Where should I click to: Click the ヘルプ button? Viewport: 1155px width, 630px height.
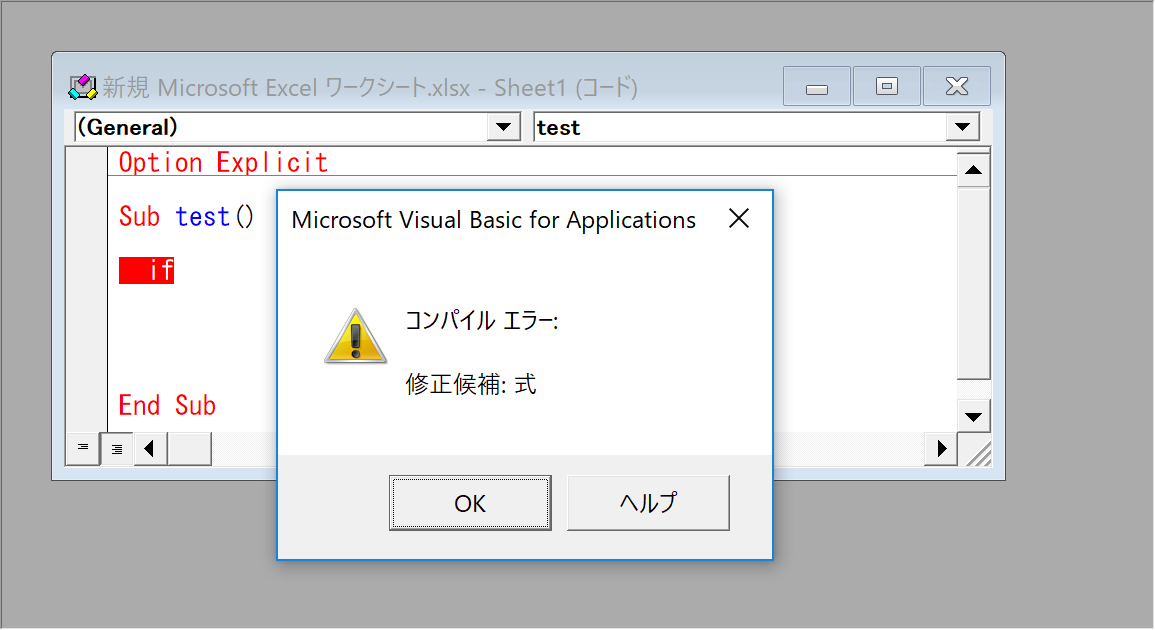click(648, 503)
